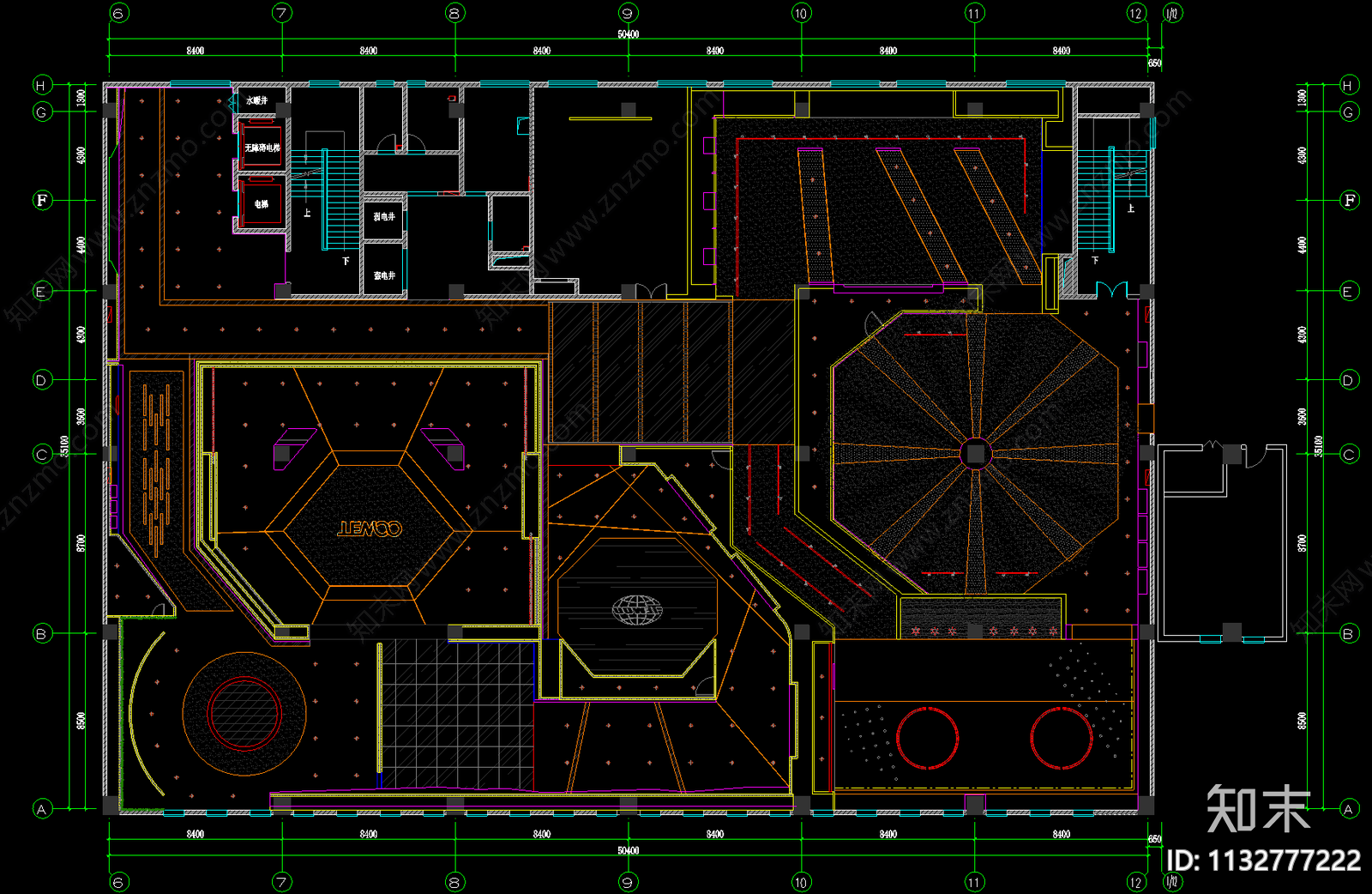The width and height of the screenshot is (1372, 894).
Task: Select the 1300 dimension between left axes H and G
Action: pyautogui.click(x=81, y=98)
